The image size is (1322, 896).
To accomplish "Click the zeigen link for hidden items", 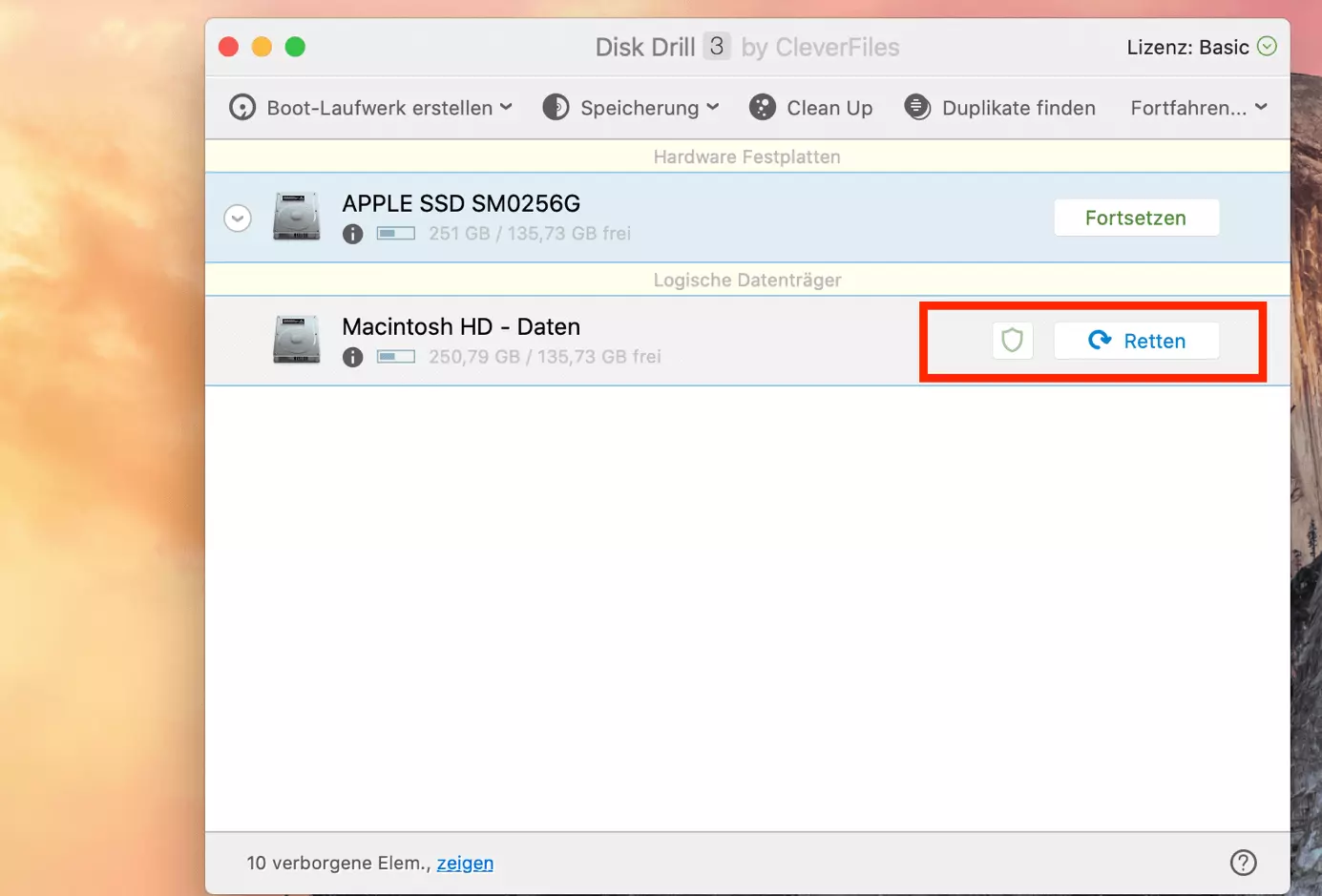I will tap(465, 863).
